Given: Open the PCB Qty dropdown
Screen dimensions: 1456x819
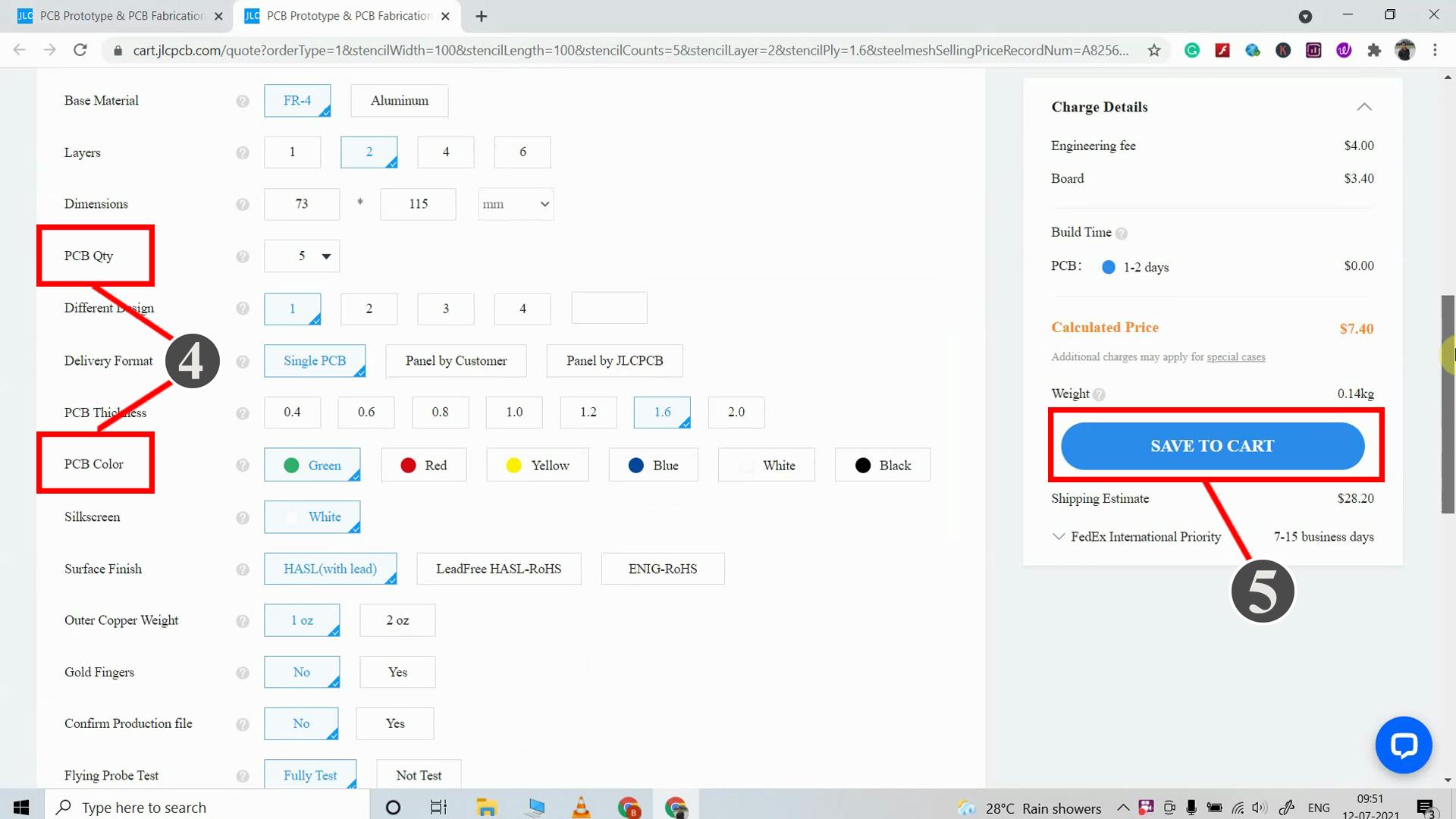Looking at the screenshot, I should point(303,256).
